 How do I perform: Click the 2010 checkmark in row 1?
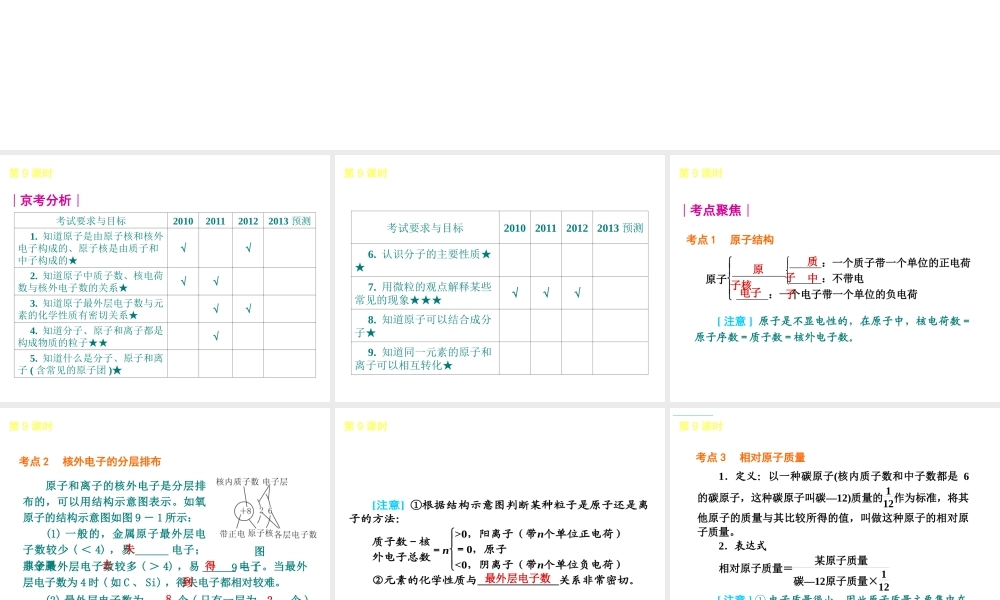184,248
